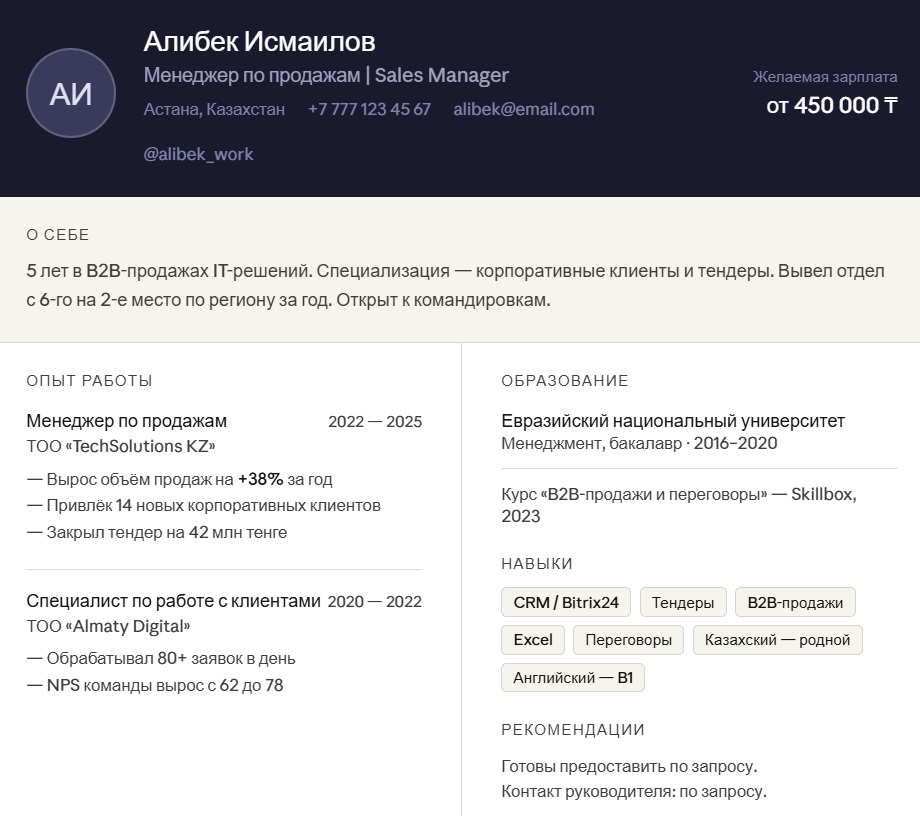This screenshot has width=920, height=816.
Task: Click the Астана, Казахстан location text
Action: tap(214, 109)
